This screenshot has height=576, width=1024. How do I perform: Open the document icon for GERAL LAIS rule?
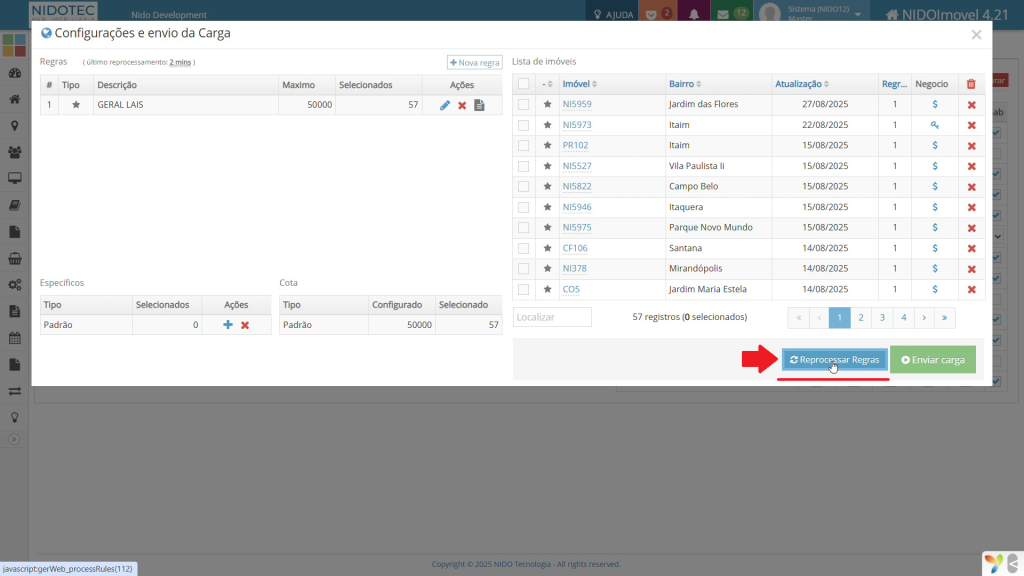click(479, 105)
